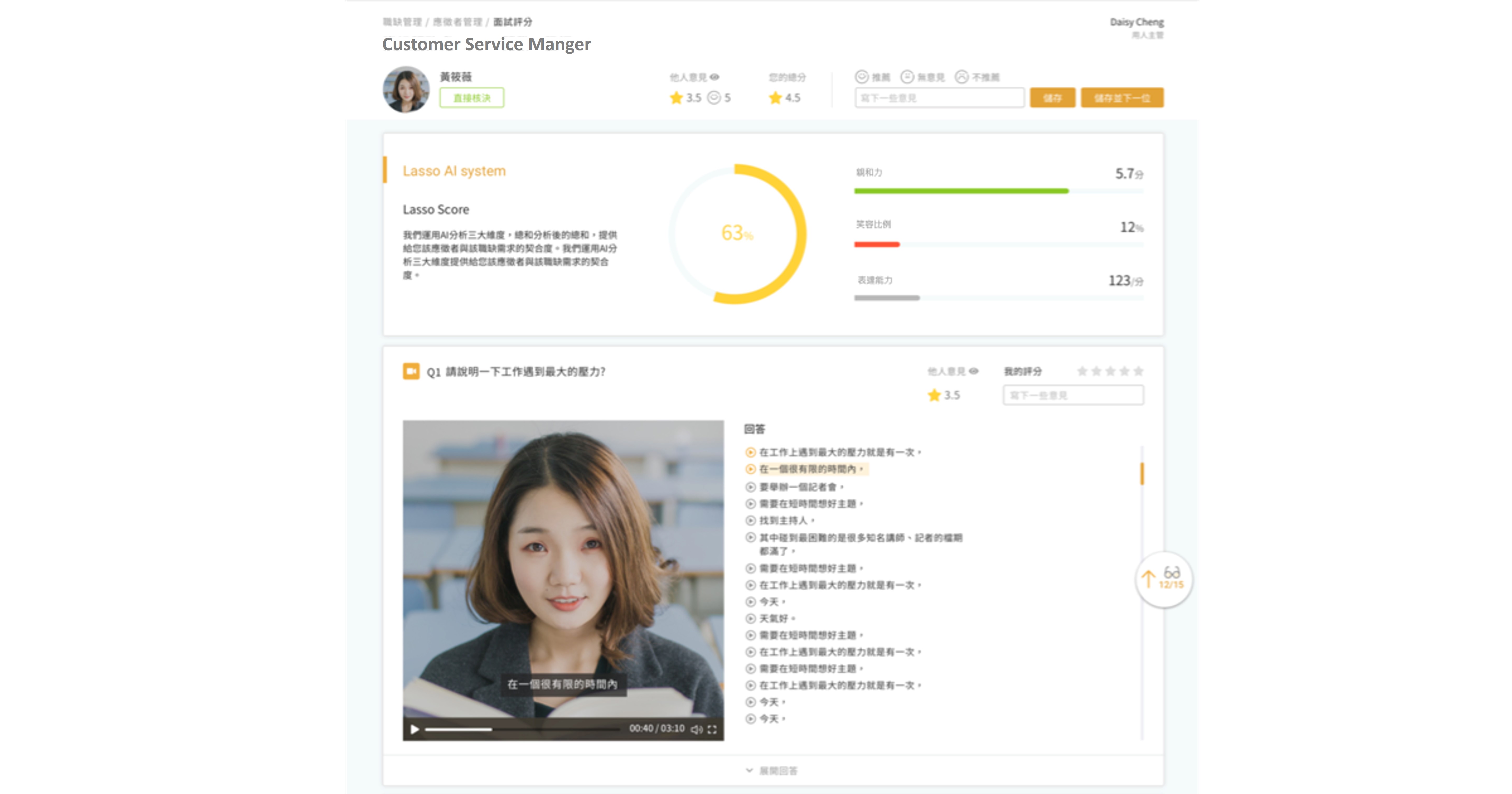Rate Q1 with the fifth star
Screen dimensions: 1512x794
point(1139,371)
